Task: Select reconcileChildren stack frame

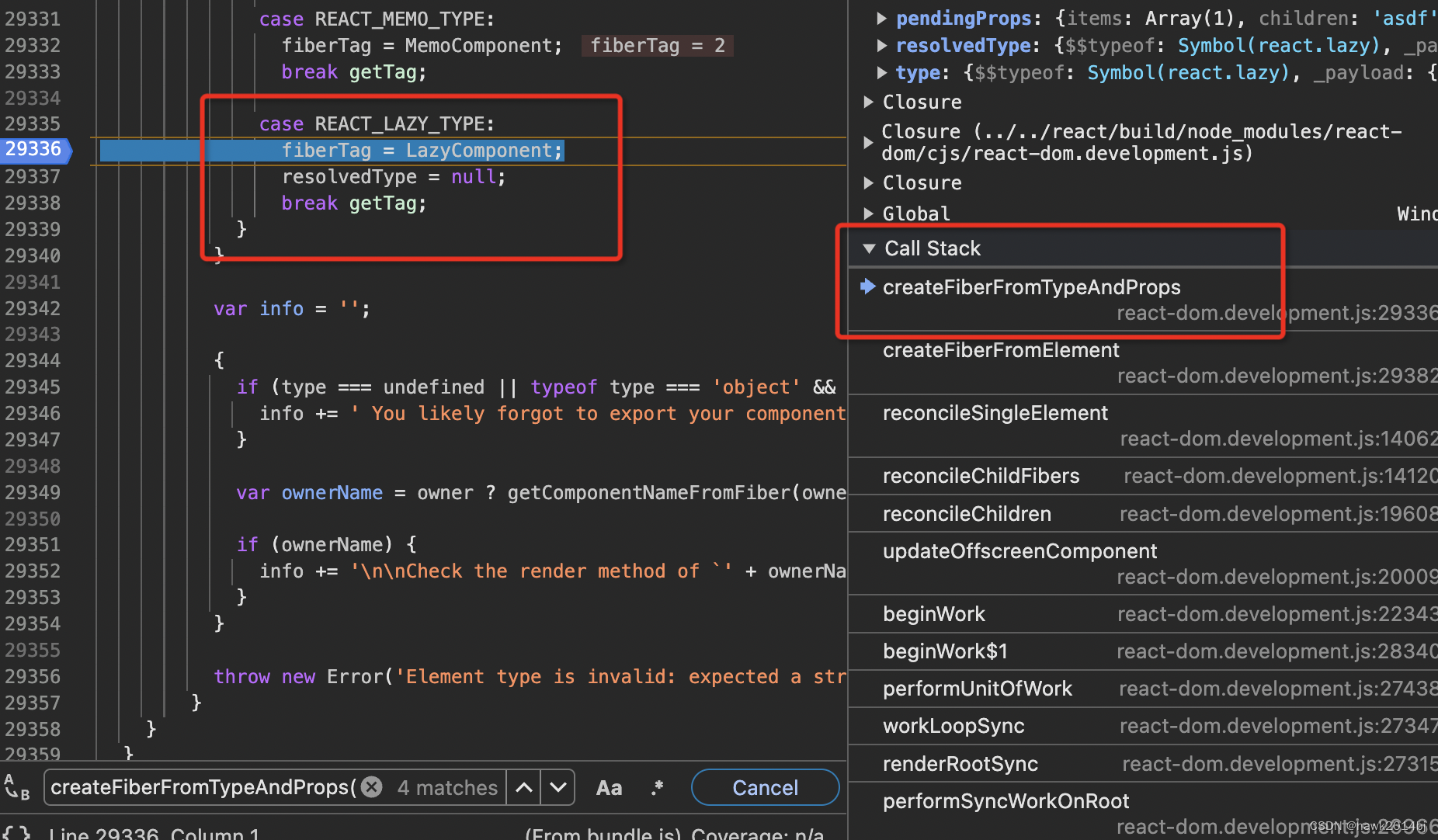Action: tap(1143, 514)
